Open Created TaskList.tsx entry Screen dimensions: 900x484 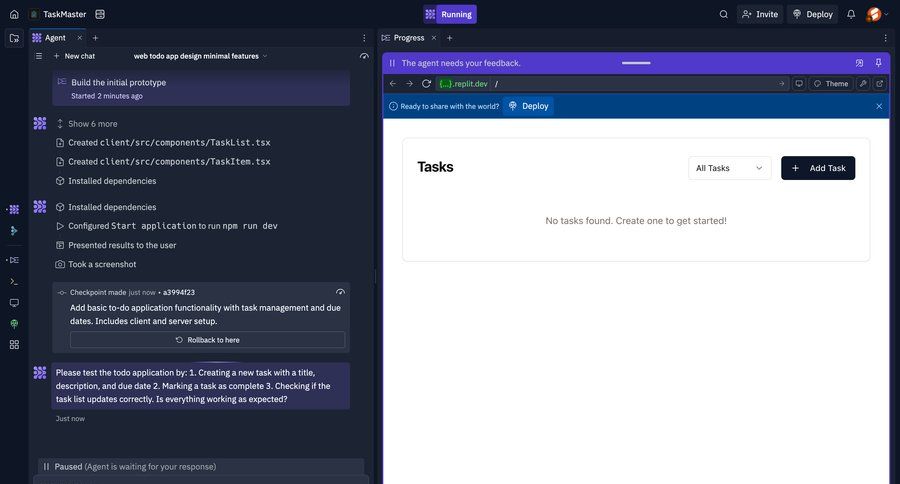tap(163, 142)
